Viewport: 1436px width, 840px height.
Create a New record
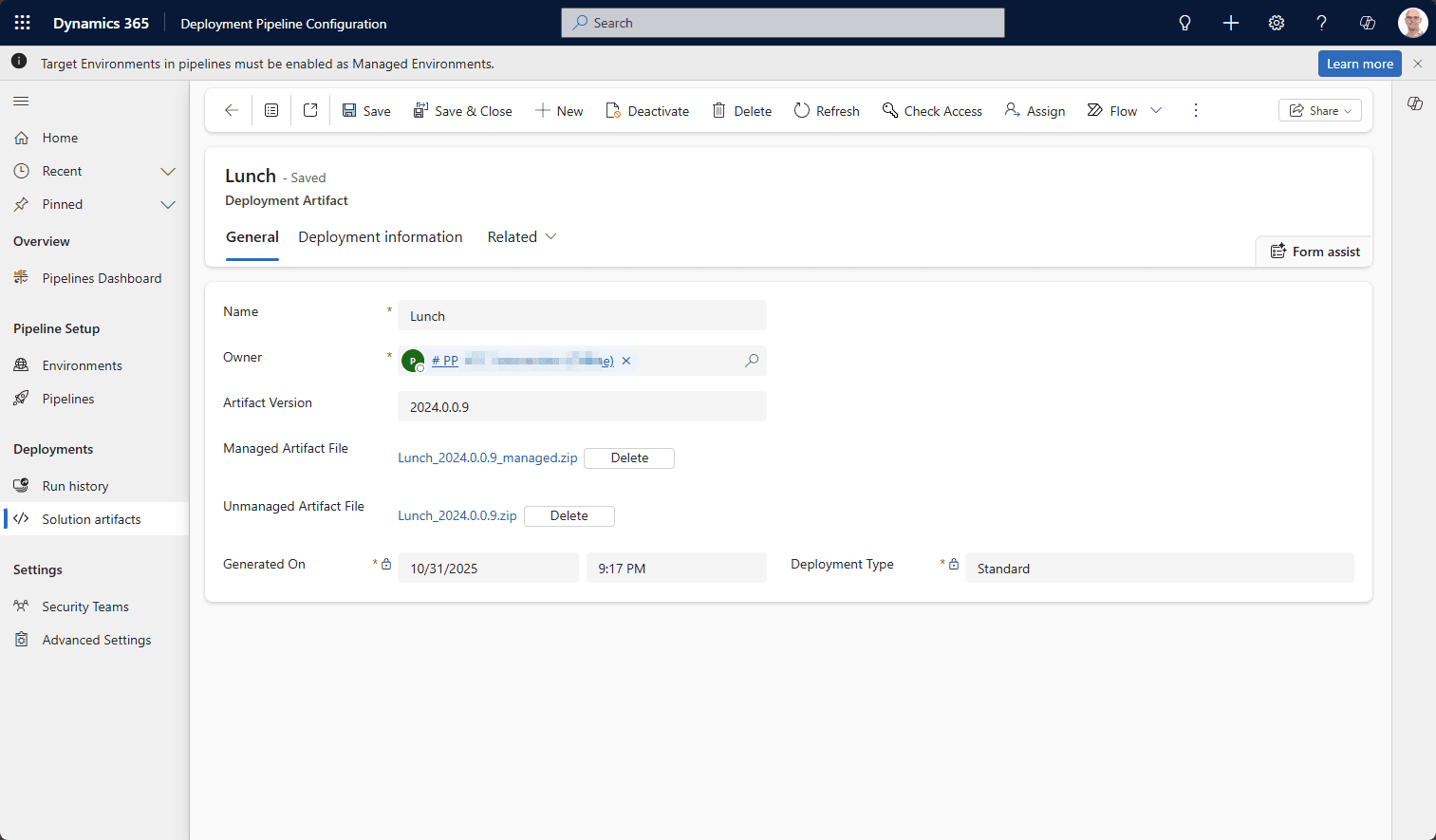tap(559, 111)
